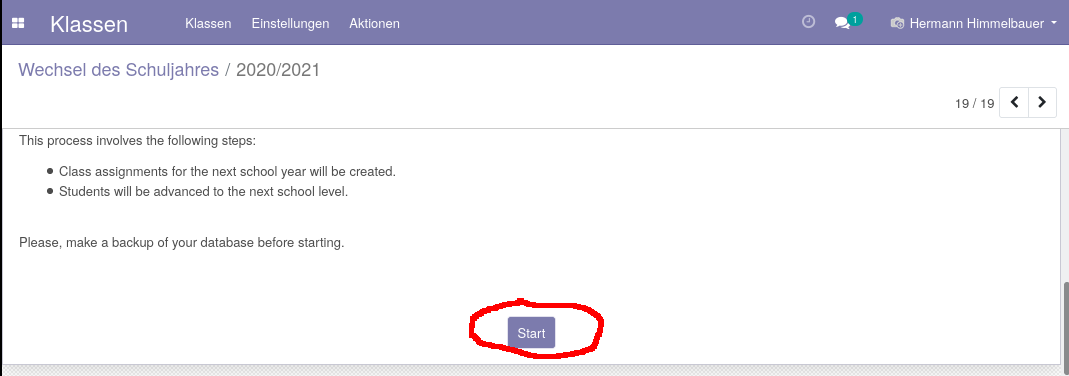Screen dimensions: 1069x376
Task: Click the caret beside the user name
Action: click(1053, 23)
